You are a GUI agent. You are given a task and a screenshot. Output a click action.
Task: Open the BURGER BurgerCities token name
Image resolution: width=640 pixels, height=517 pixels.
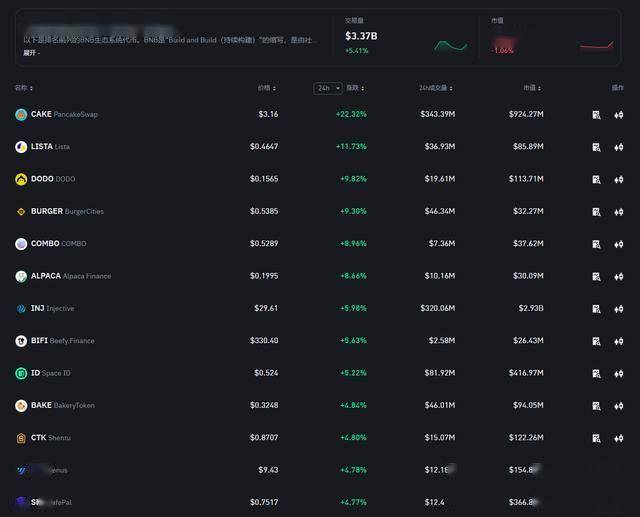tap(67, 211)
